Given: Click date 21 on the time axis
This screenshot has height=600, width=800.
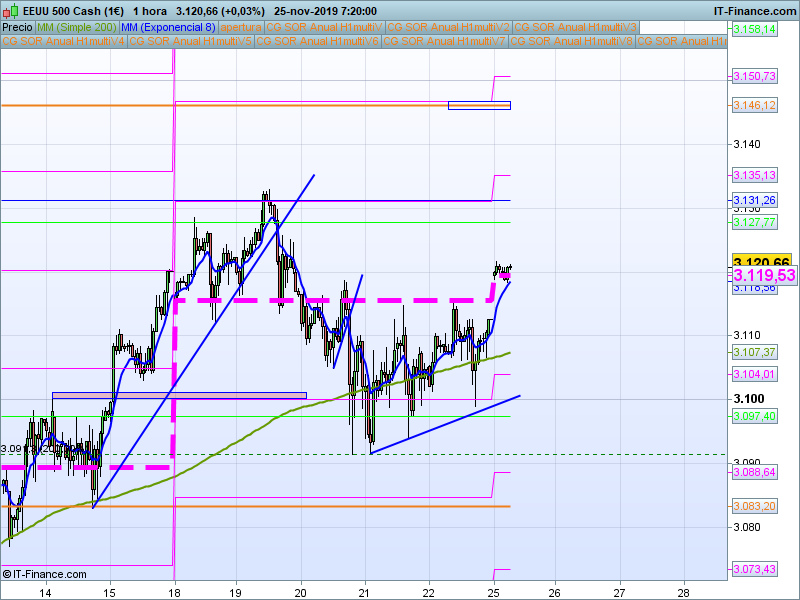Looking at the screenshot, I should pos(364,593).
